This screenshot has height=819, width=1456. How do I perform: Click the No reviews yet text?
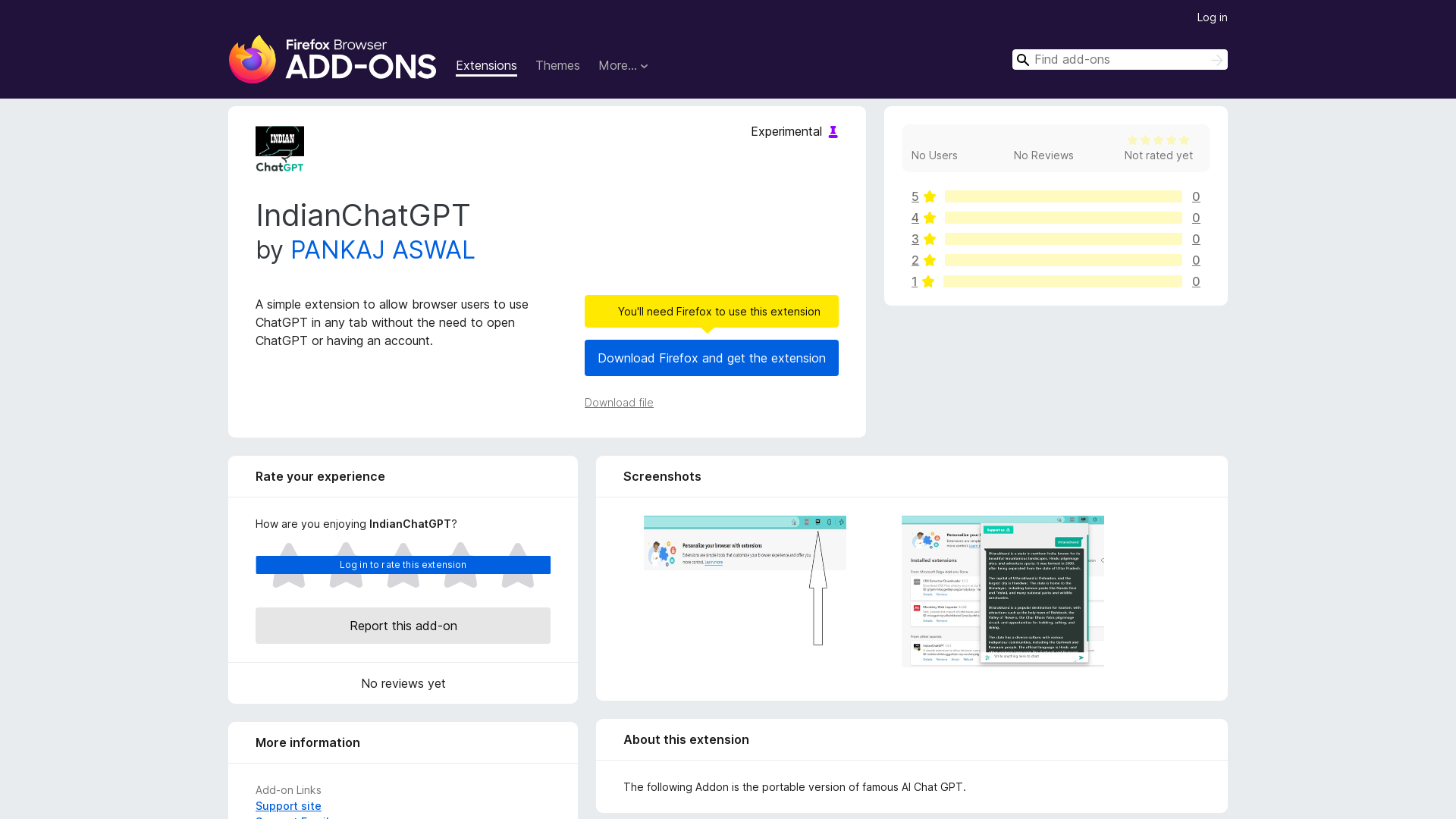tap(403, 683)
